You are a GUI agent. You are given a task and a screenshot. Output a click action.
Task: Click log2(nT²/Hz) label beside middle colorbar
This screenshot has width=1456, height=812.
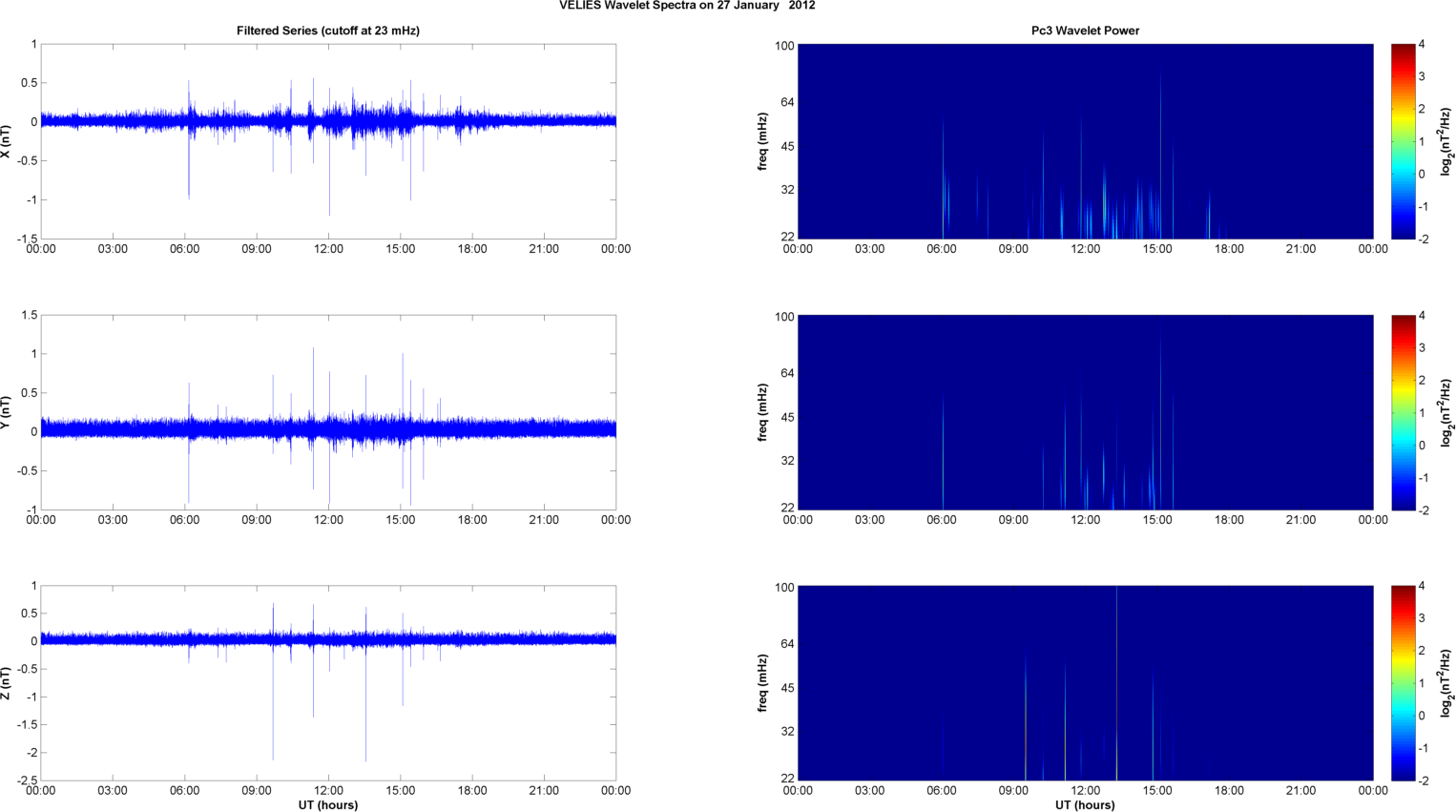1446,412
